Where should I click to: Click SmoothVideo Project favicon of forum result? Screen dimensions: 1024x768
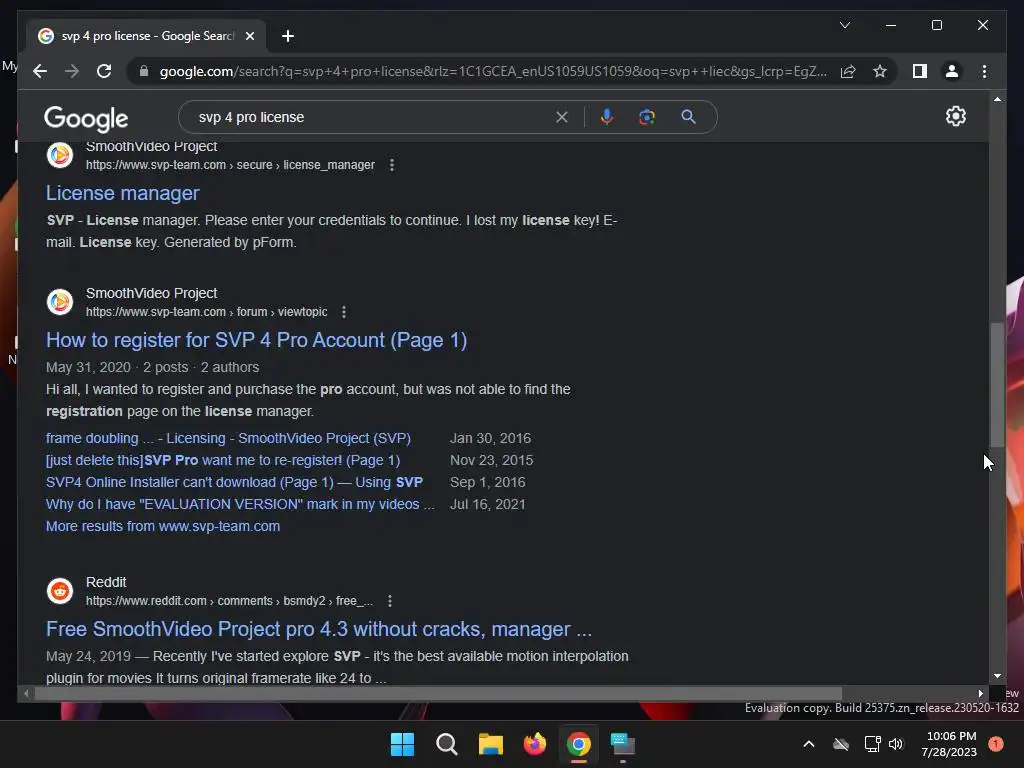pos(59,302)
